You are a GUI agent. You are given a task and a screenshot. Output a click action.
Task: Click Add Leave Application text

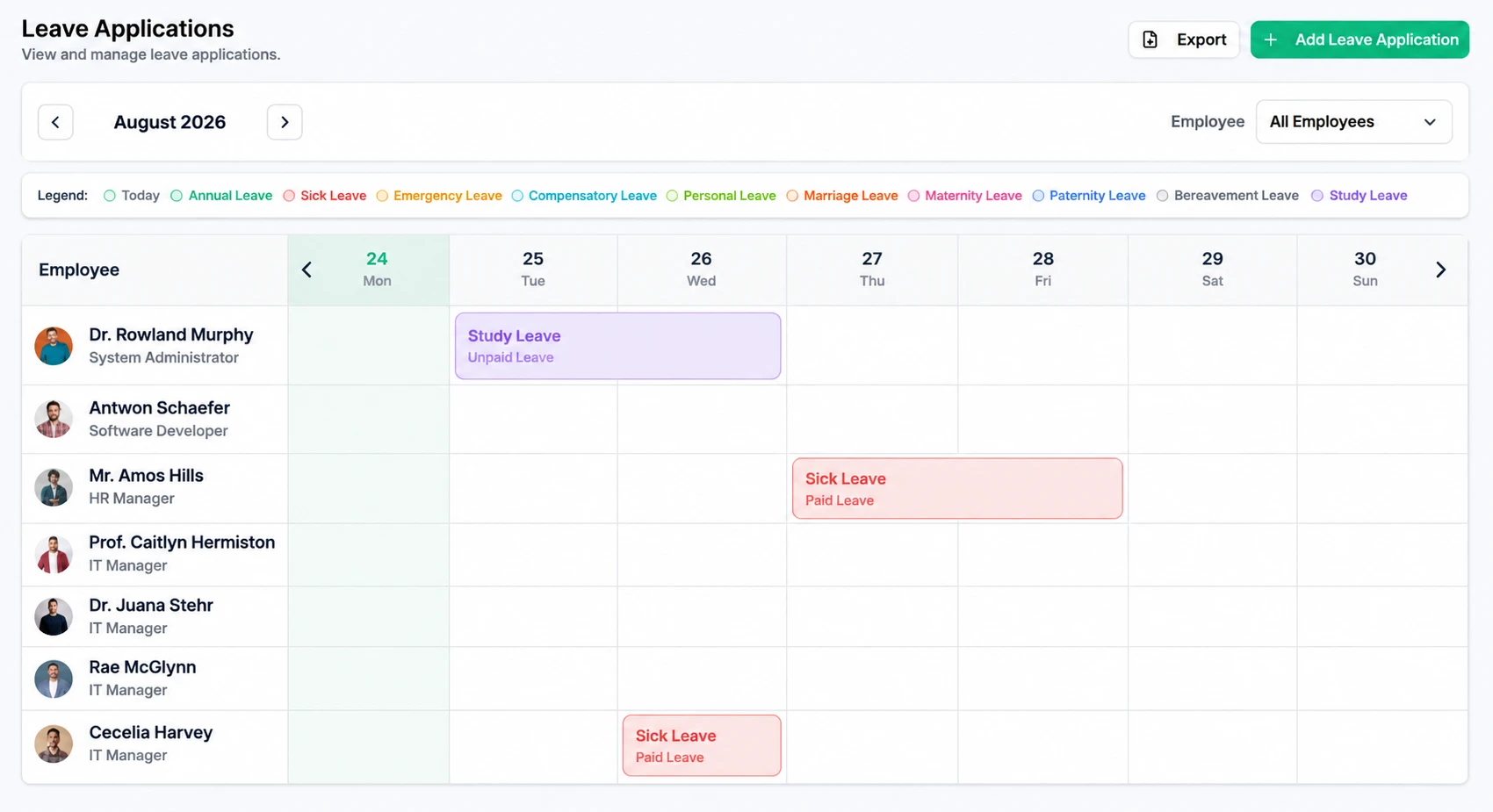[x=1376, y=40]
